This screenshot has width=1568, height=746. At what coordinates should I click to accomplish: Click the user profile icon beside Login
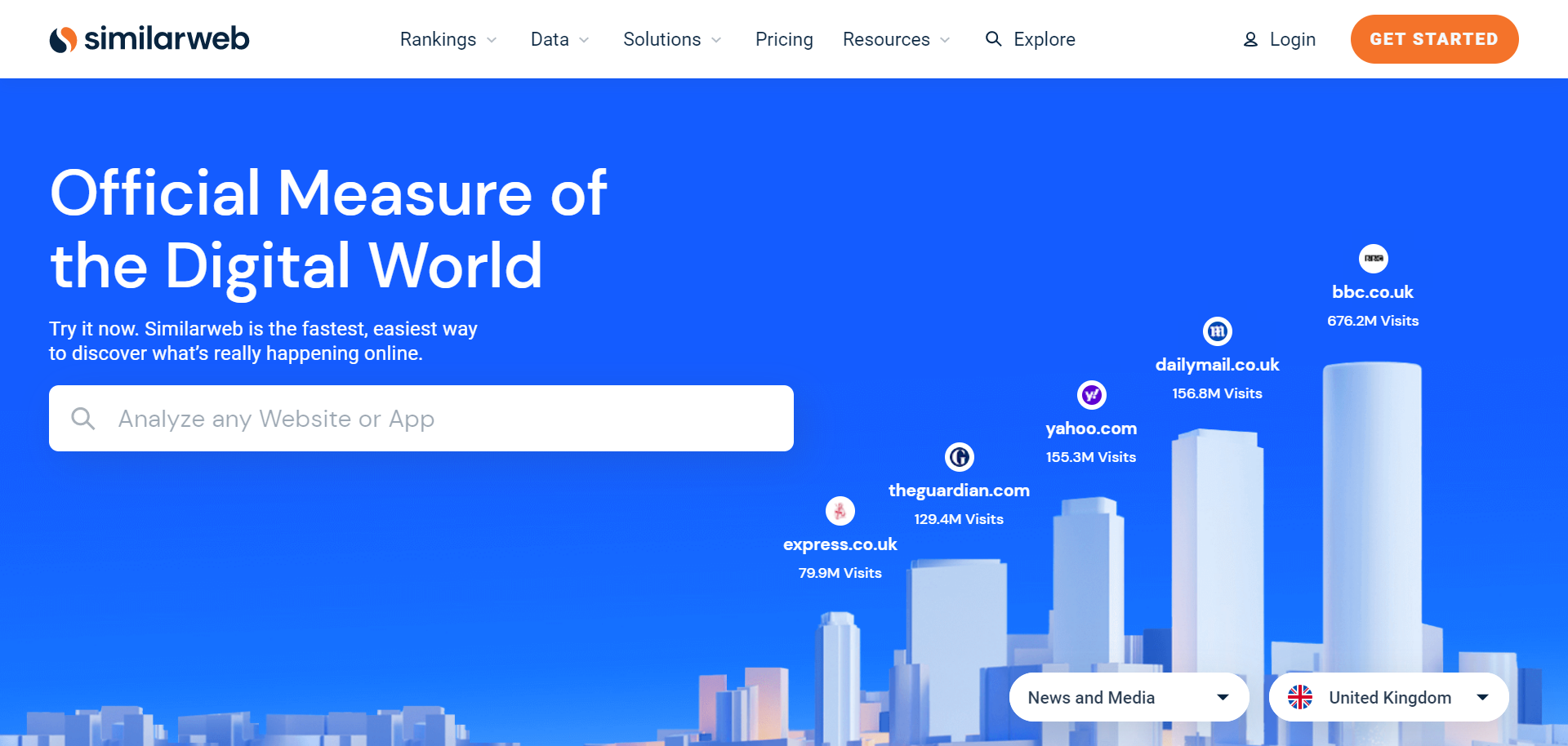pyautogui.click(x=1250, y=39)
